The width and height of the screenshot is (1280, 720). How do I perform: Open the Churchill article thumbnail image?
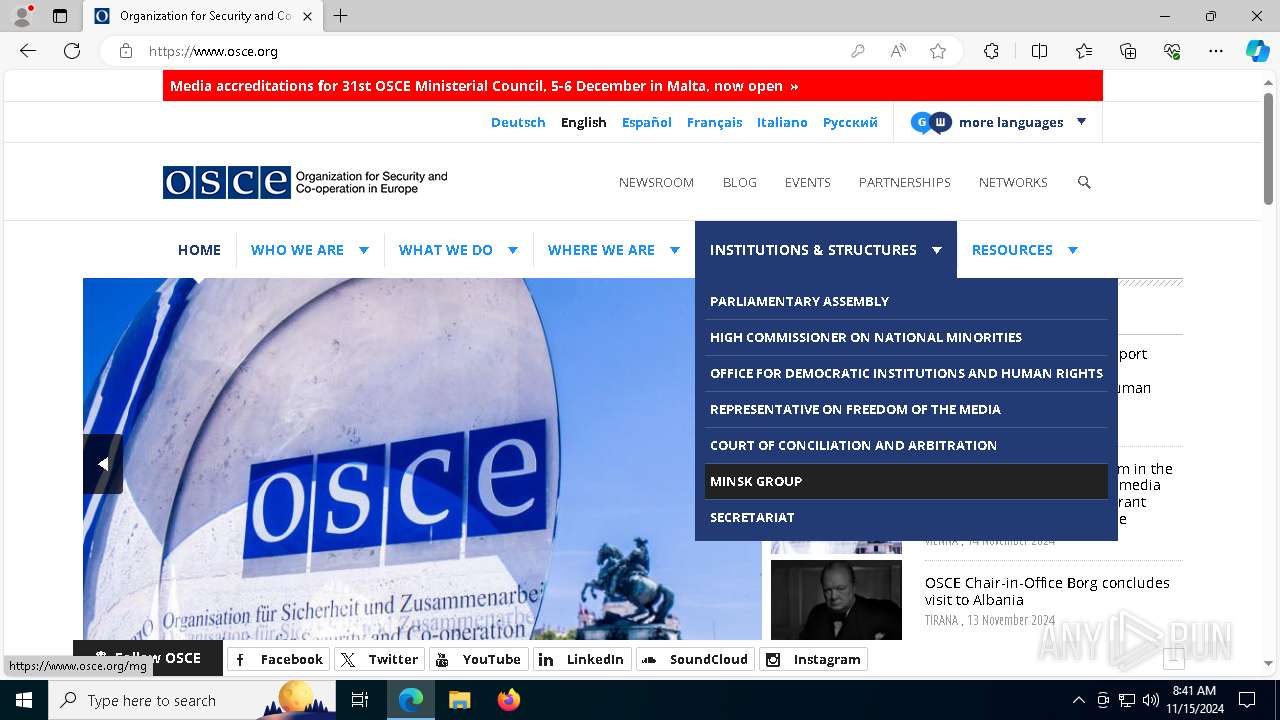click(x=836, y=600)
